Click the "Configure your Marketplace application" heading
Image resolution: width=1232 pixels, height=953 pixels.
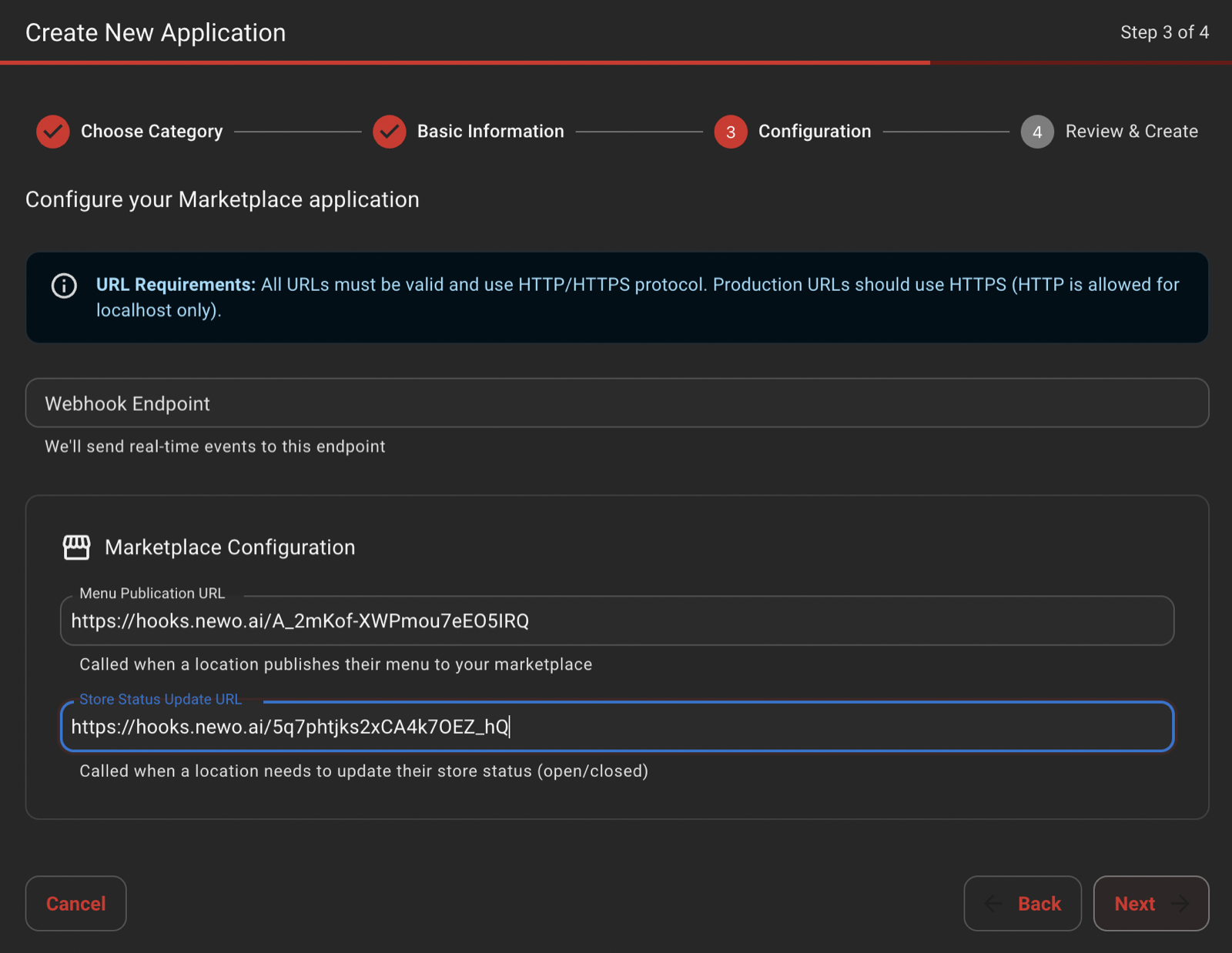(223, 199)
